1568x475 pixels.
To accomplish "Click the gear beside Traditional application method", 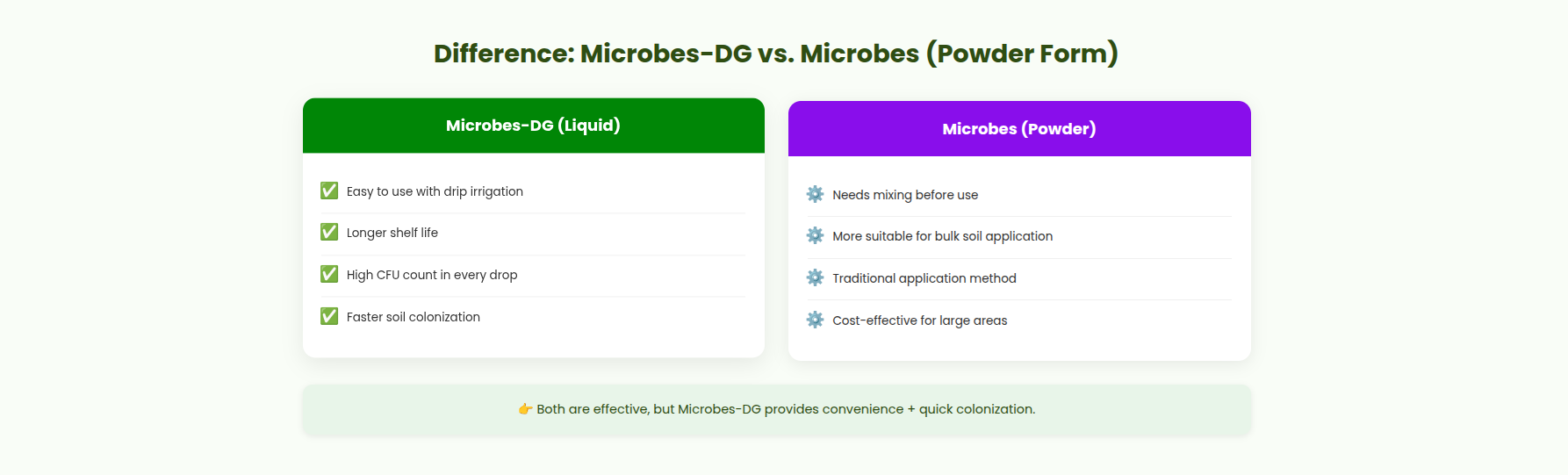I will coord(816,277).
